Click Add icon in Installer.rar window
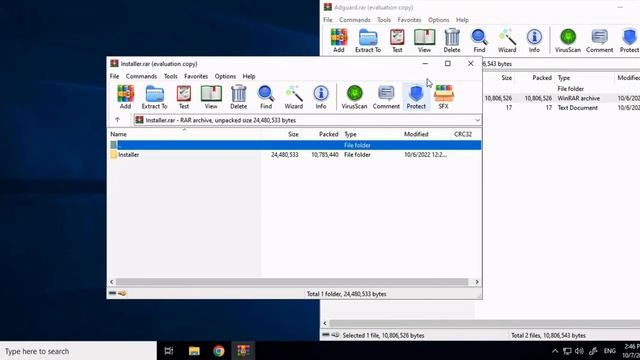The height and width of the screenshot is (360, 640). (x=125, y=97)
